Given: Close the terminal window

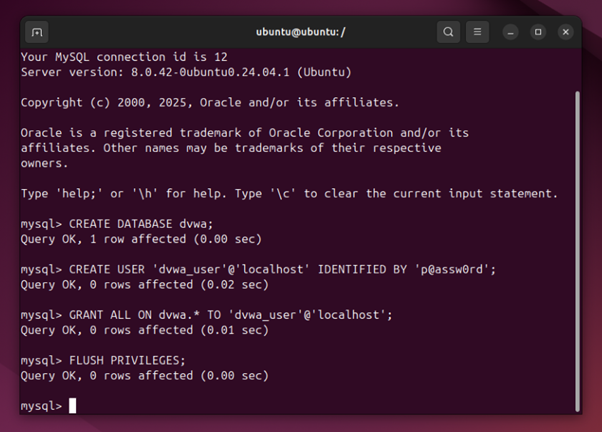Looking at the screenshot, I should [x=566, y=32].
